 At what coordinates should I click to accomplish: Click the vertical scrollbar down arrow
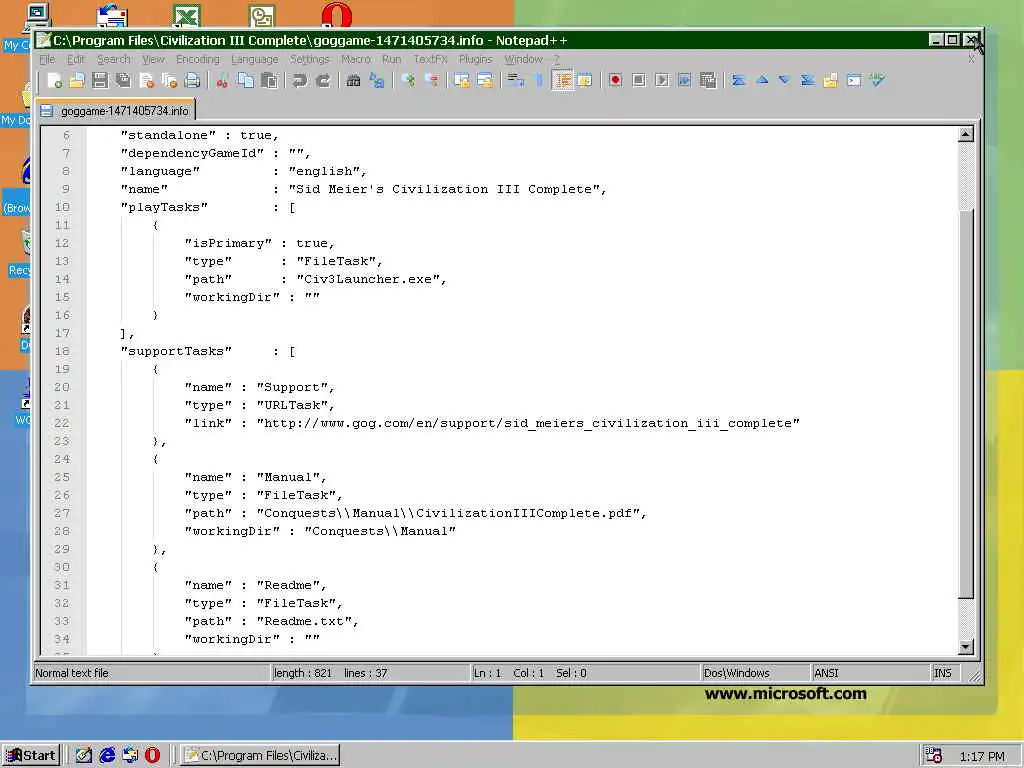tap(966, 647)
